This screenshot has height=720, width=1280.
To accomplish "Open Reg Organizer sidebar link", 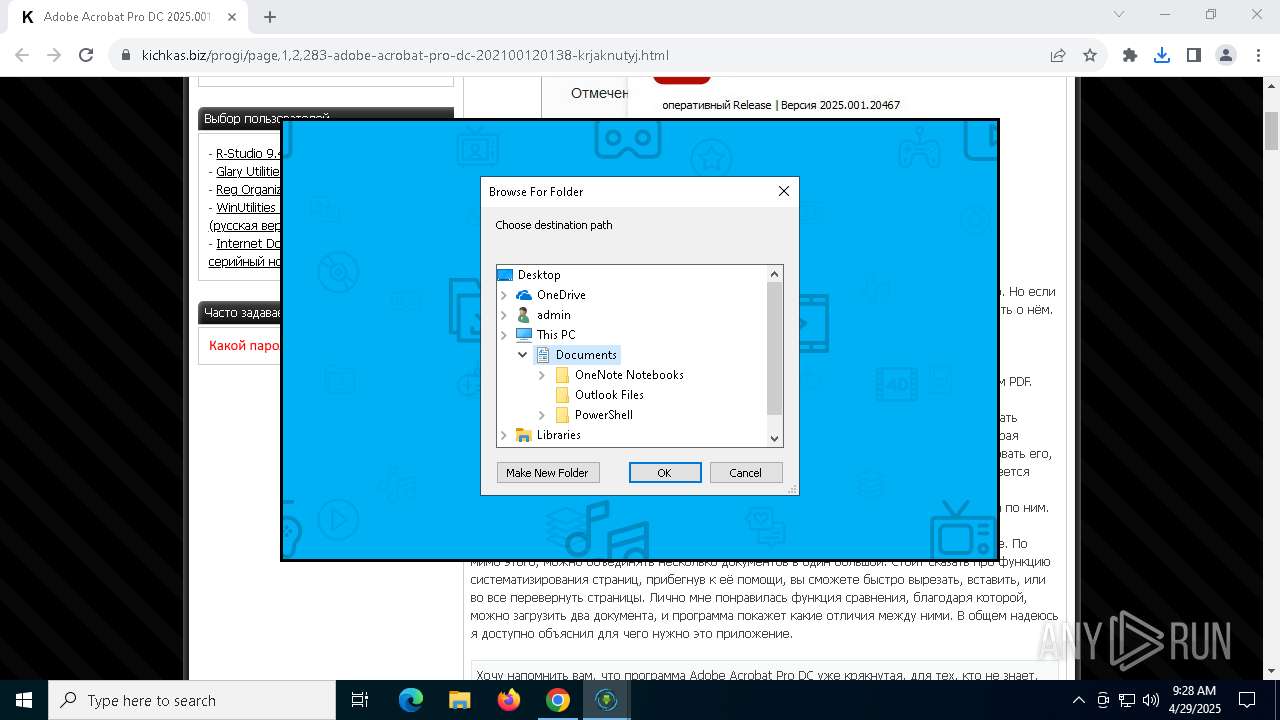I will pos(248,189).
